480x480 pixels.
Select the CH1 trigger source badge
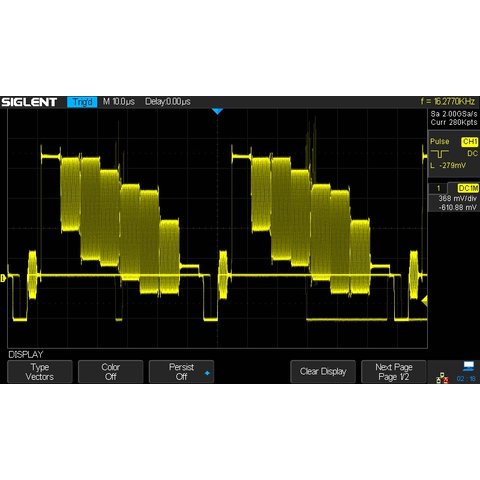470,142
